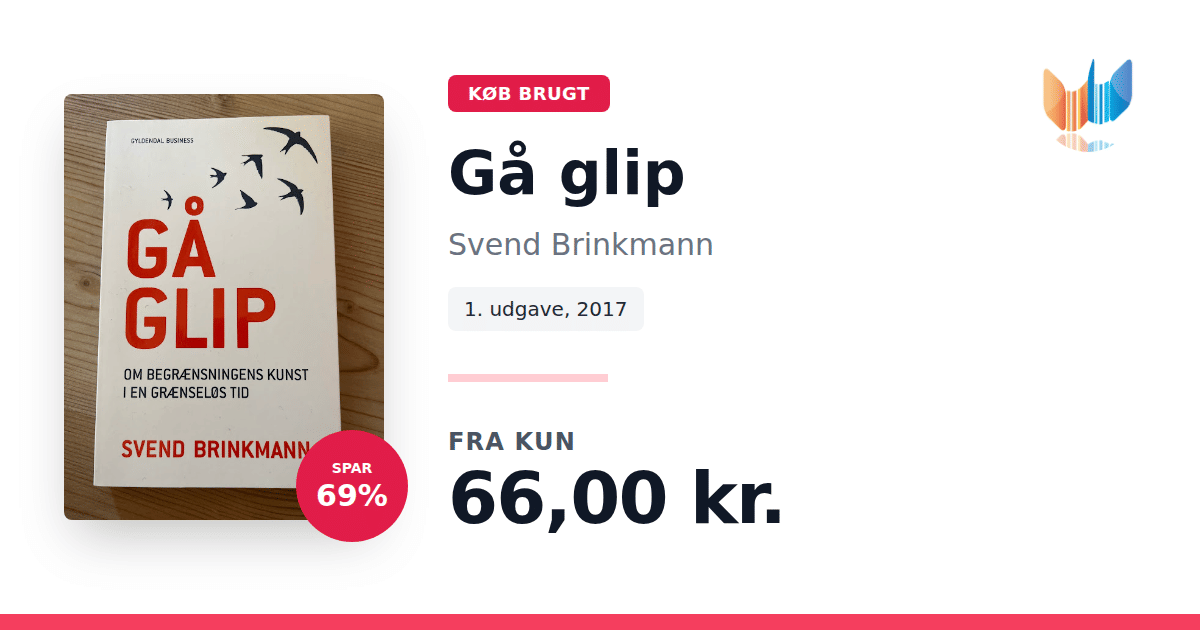The image size is (1200, 630).
Task: Click the largest bird on the cover
Action: pos(291,142)
